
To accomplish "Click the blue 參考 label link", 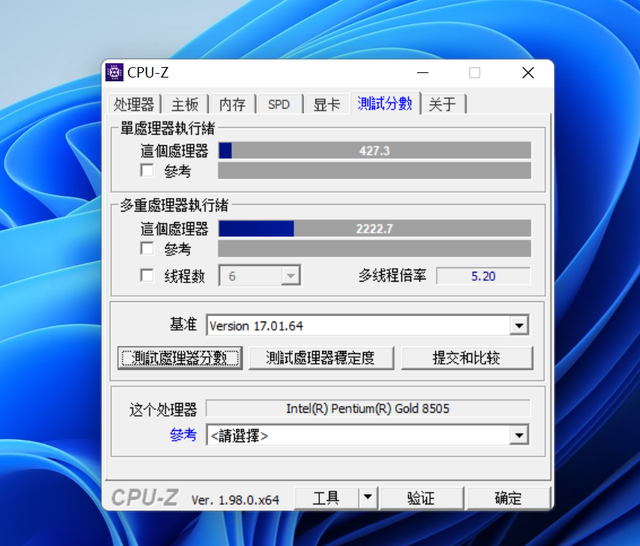I will click(183, 435).
